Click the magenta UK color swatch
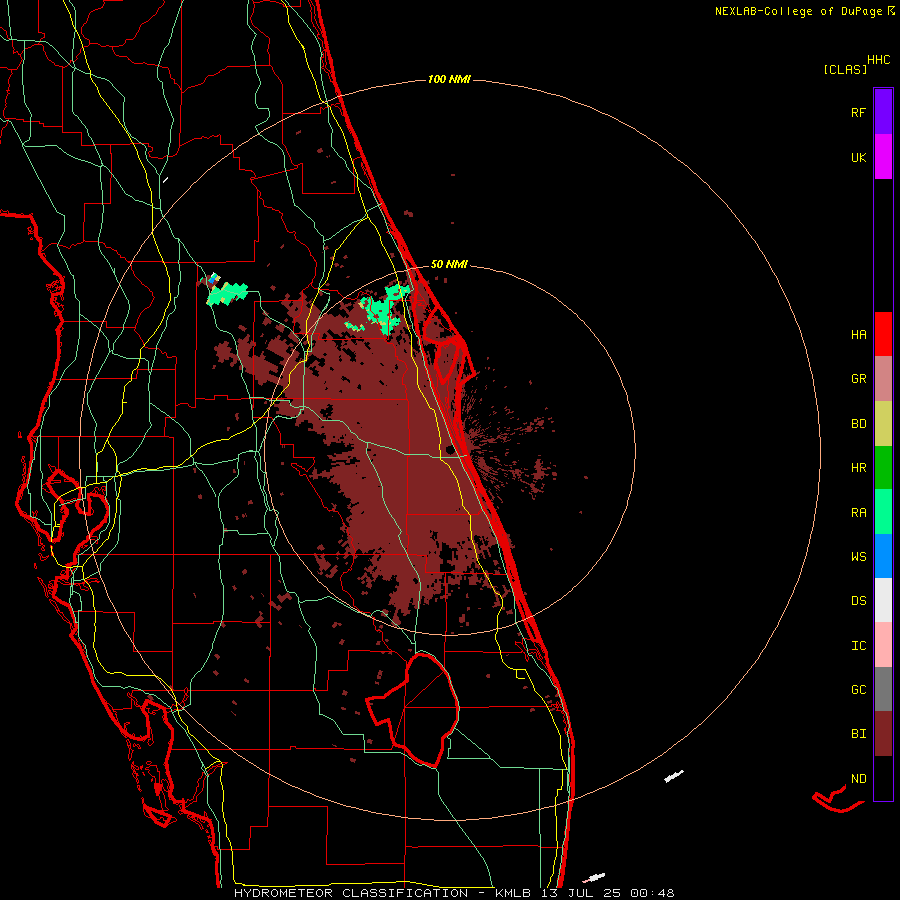 pyautogui.click(x=883, y=157)
